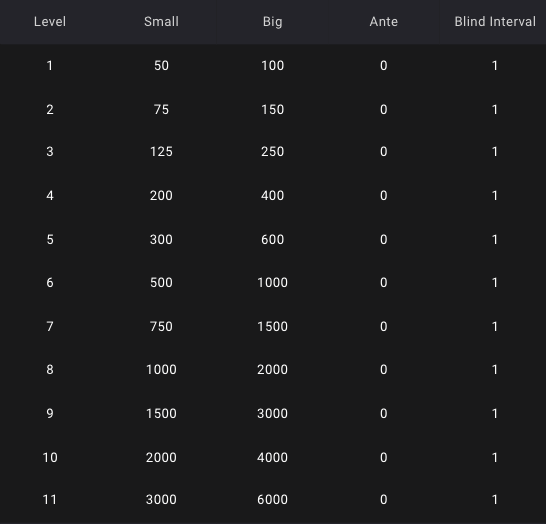Select level 9 row number
The image size is (546, 524).
[50, 413]
